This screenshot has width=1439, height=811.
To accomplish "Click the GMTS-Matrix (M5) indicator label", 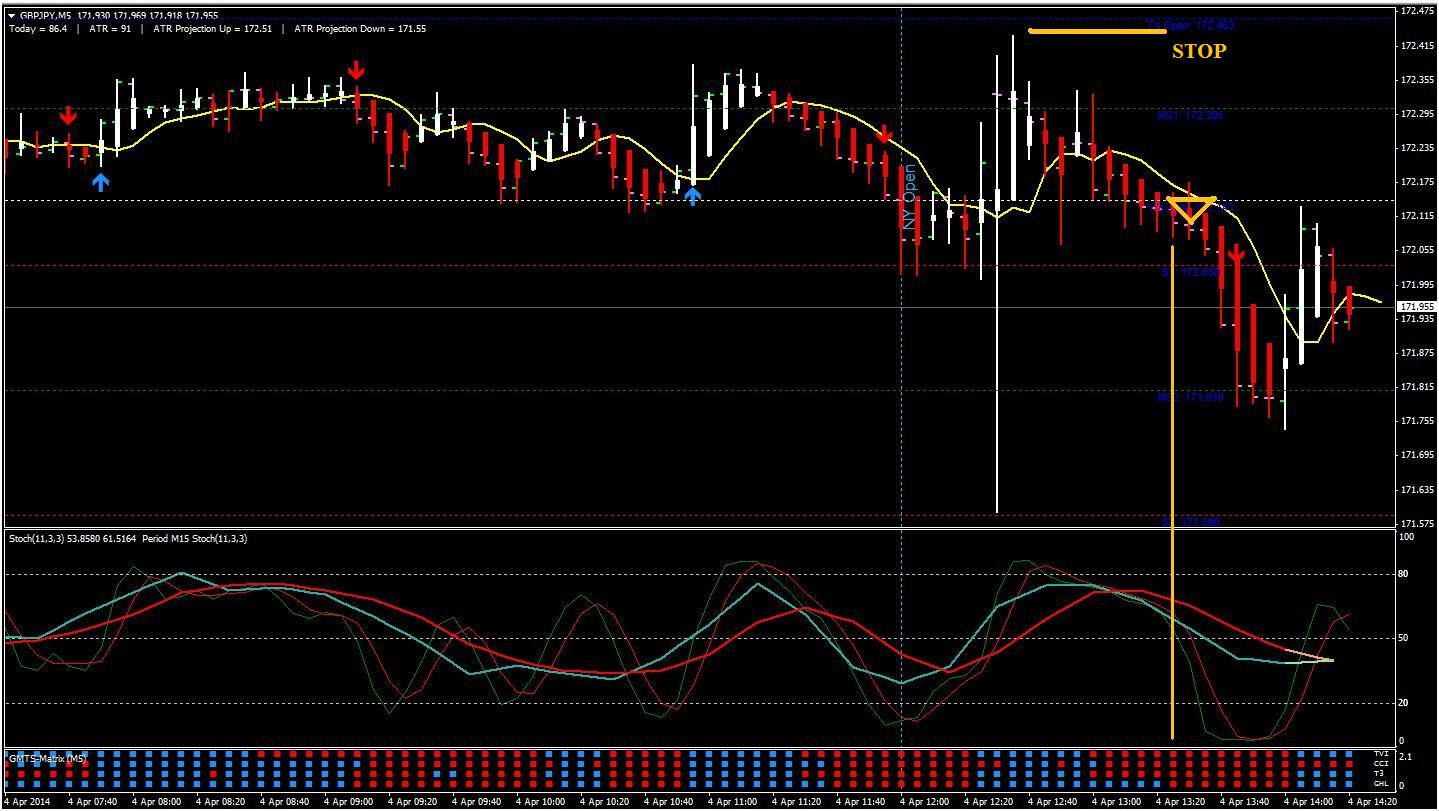I will point(48,759).
